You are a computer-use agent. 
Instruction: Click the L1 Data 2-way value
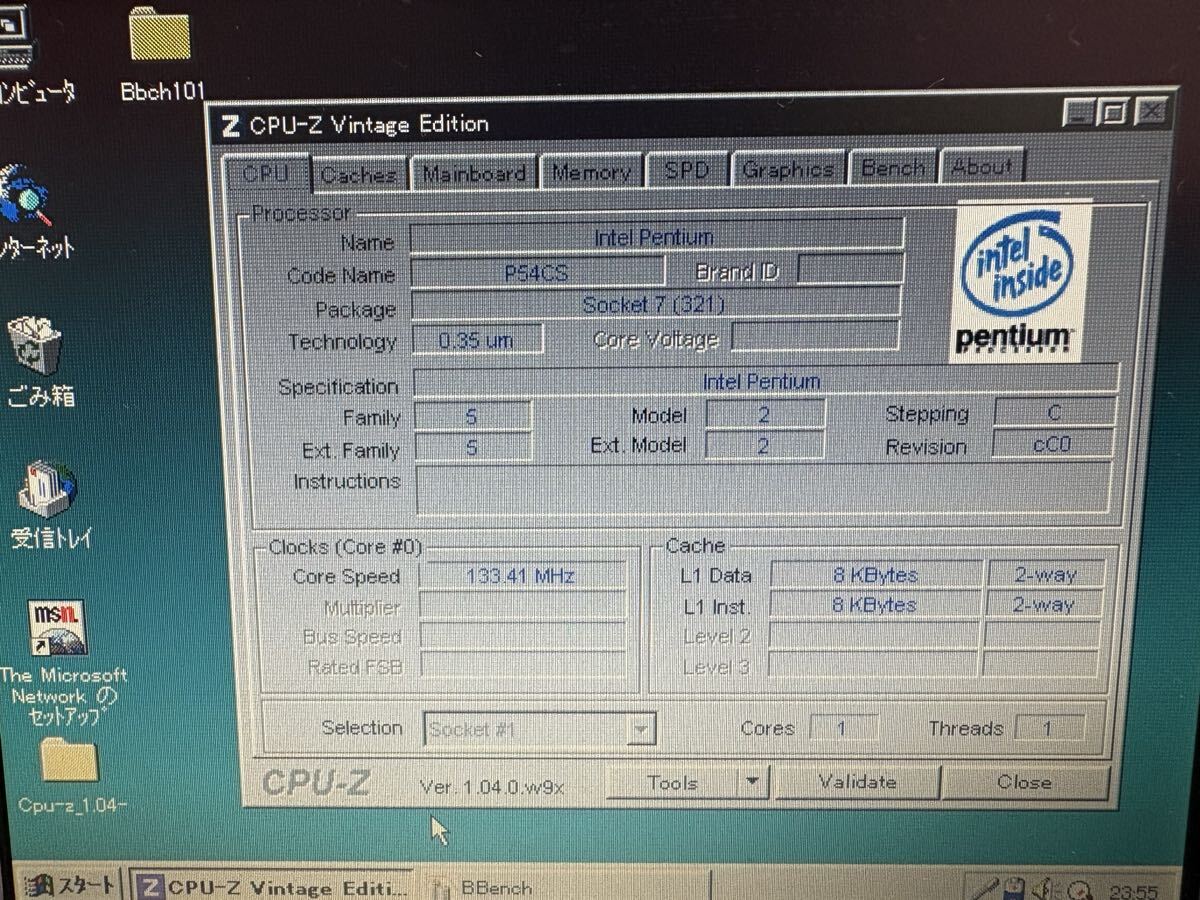[1045, 574]
